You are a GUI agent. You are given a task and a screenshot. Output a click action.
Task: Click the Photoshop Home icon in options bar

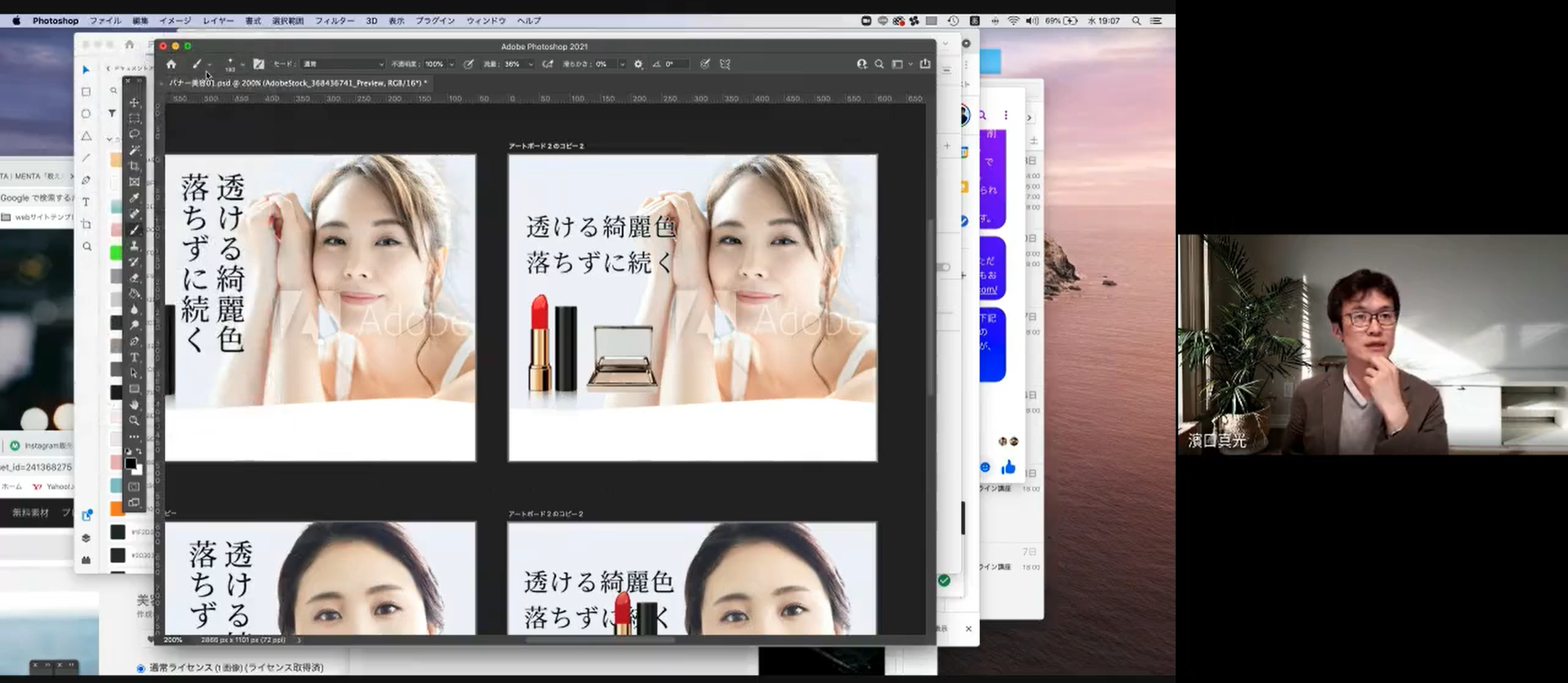coord(171,64)
